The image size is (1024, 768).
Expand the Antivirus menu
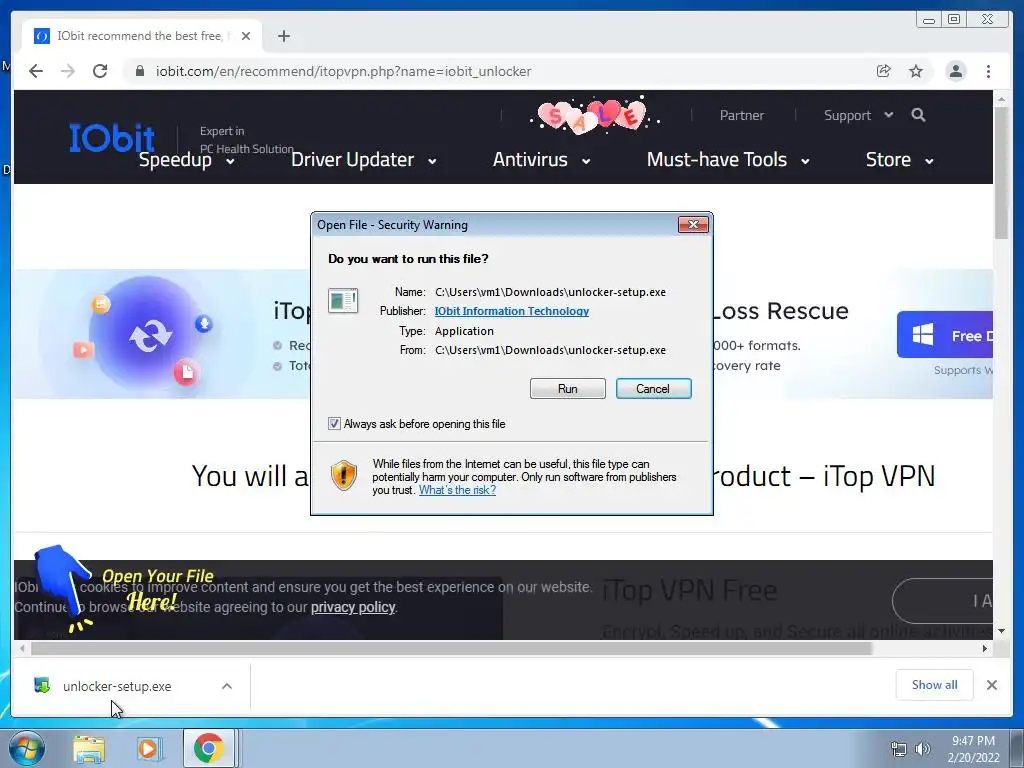[x=541, y=160]
